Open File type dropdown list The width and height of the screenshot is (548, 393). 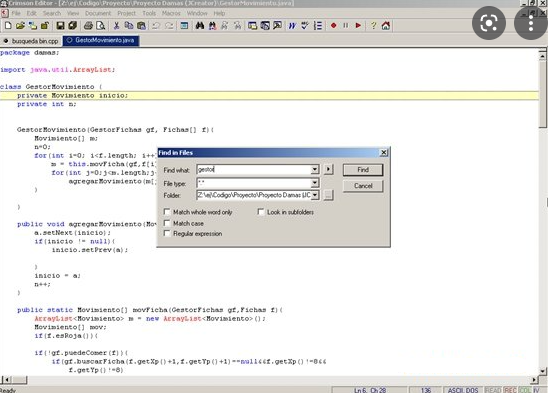pyautogui.click(x=315, y=183)
